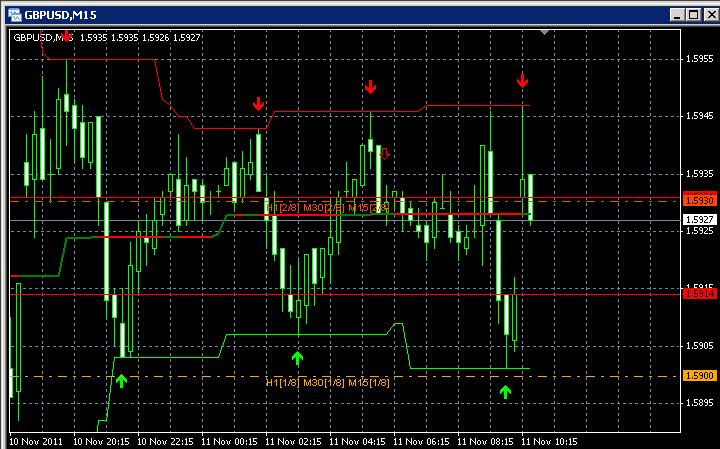Click the GBPUSD,M15 title bar text
Viewport: 720px width, 449px height.
coord(60,15)
